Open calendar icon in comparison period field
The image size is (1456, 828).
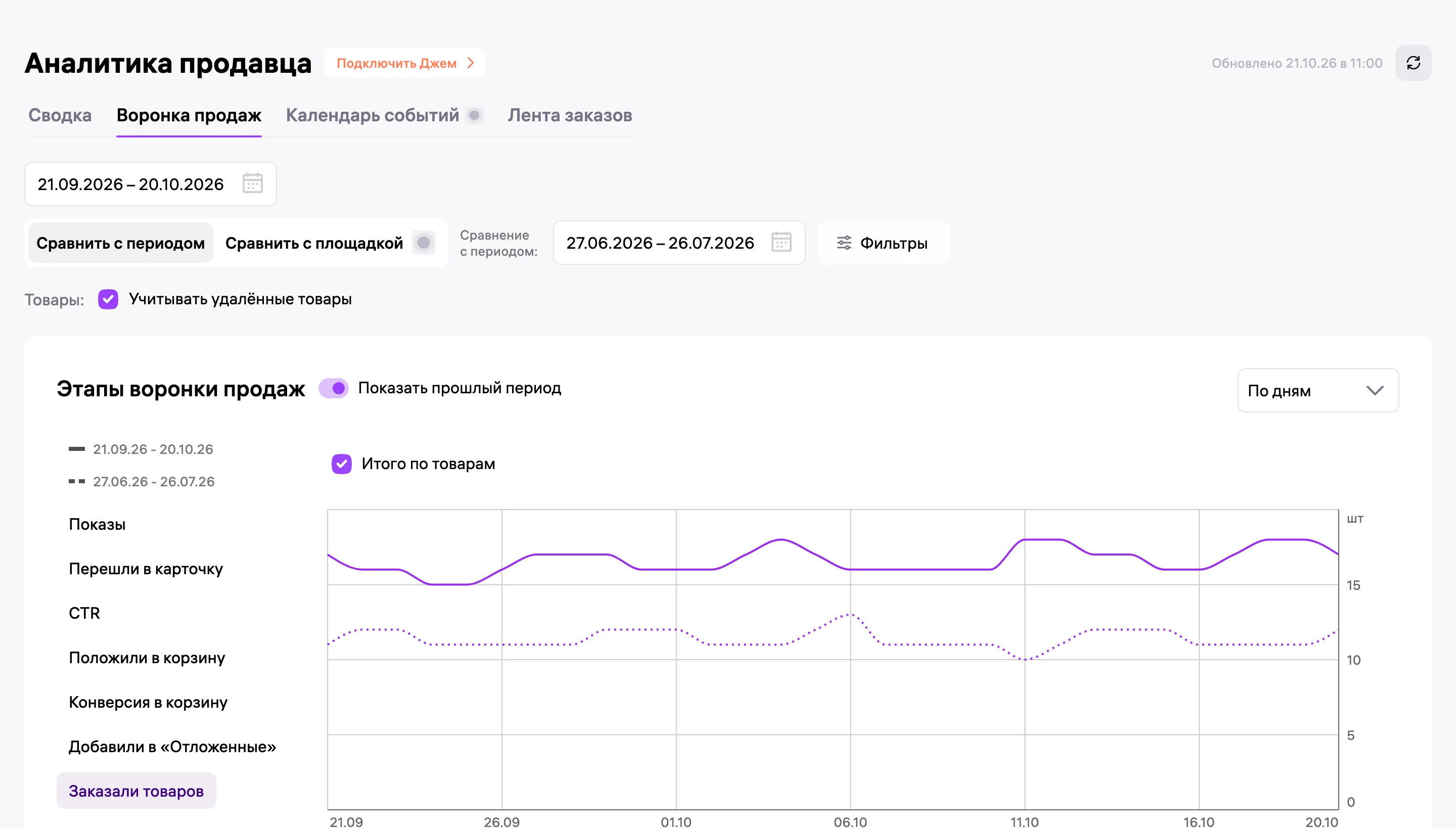[x=782, y=242]
